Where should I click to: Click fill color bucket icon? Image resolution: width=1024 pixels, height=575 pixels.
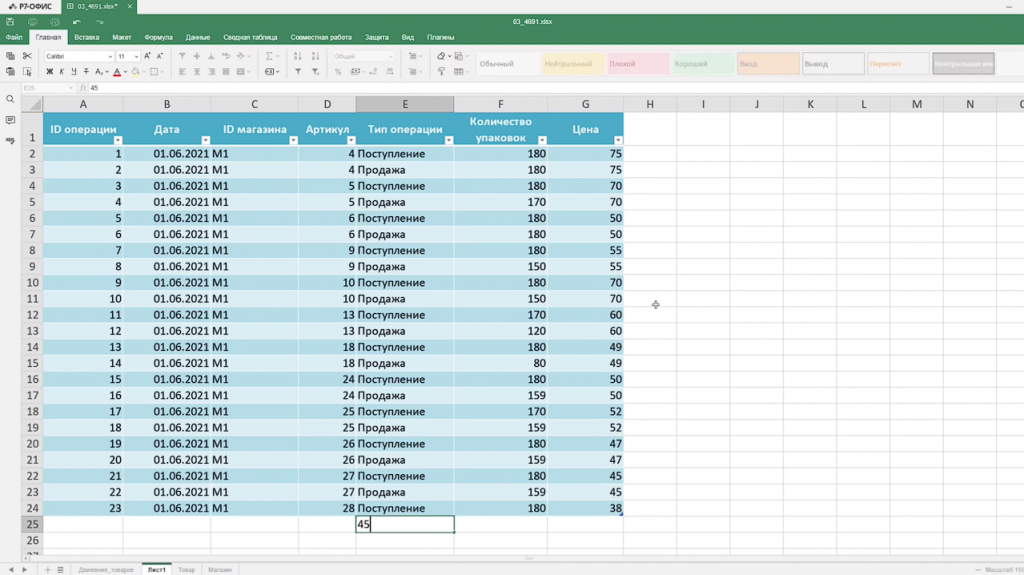(135, 72)
